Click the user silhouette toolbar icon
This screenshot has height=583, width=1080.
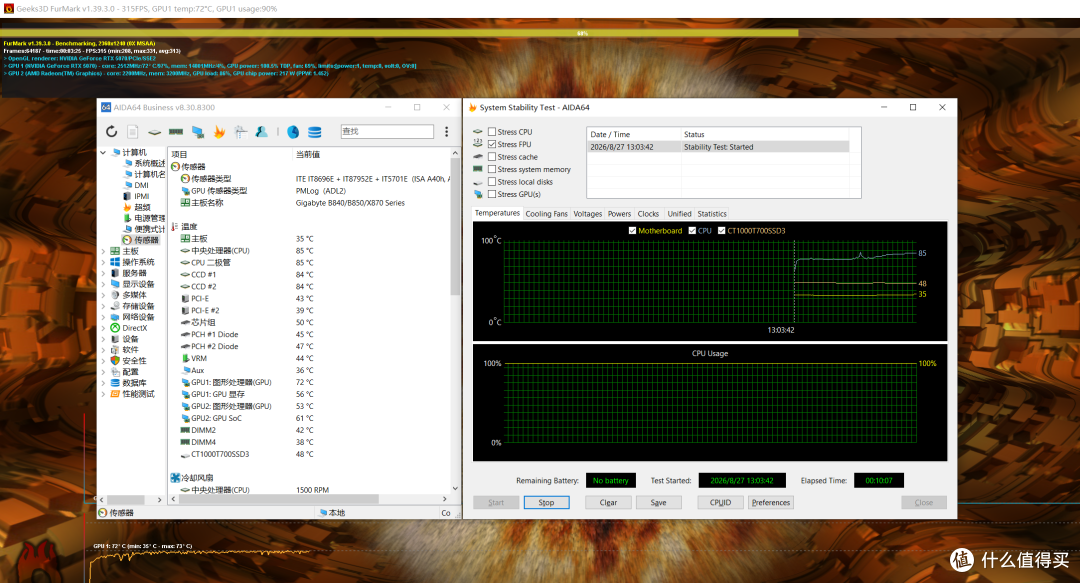[x=262, y=132]
